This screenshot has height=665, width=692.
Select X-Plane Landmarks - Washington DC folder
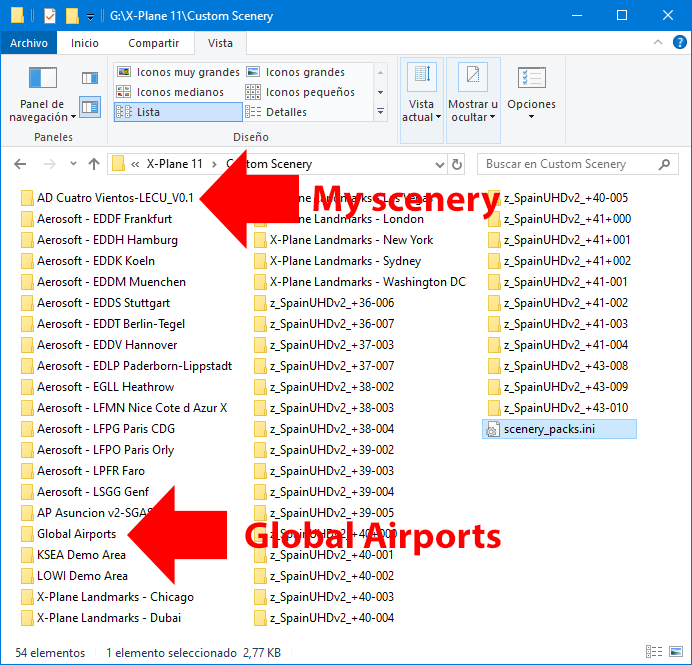(360, 282)
